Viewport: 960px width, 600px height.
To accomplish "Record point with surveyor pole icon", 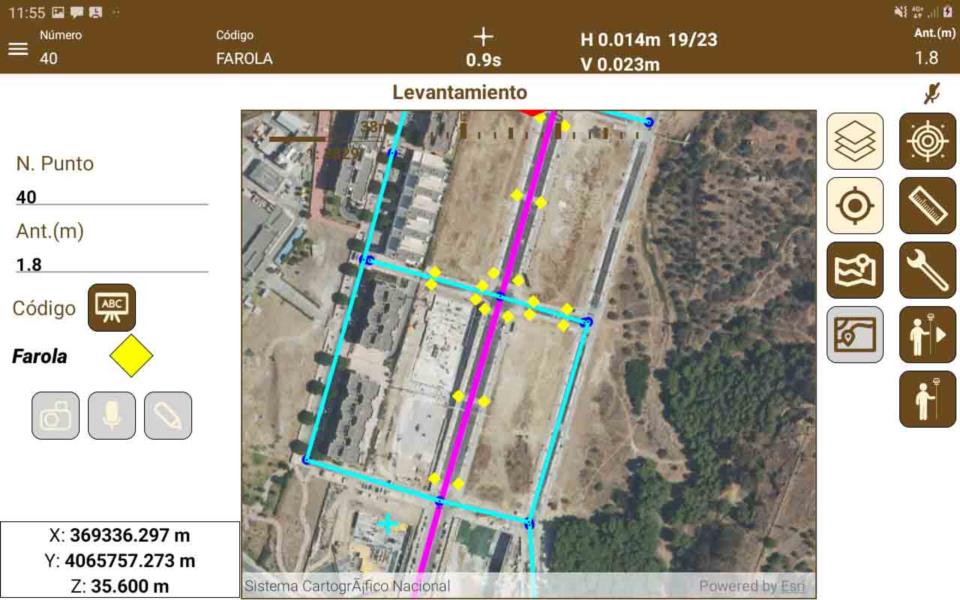I will point(927,399).
